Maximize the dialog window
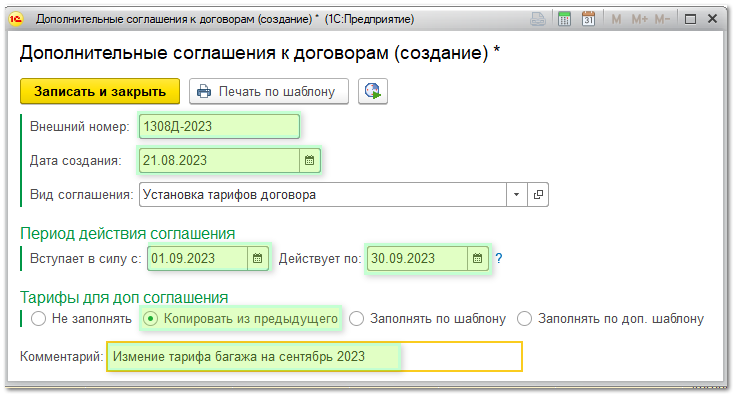This screenshot has width=736, height=397. [690, 19]
